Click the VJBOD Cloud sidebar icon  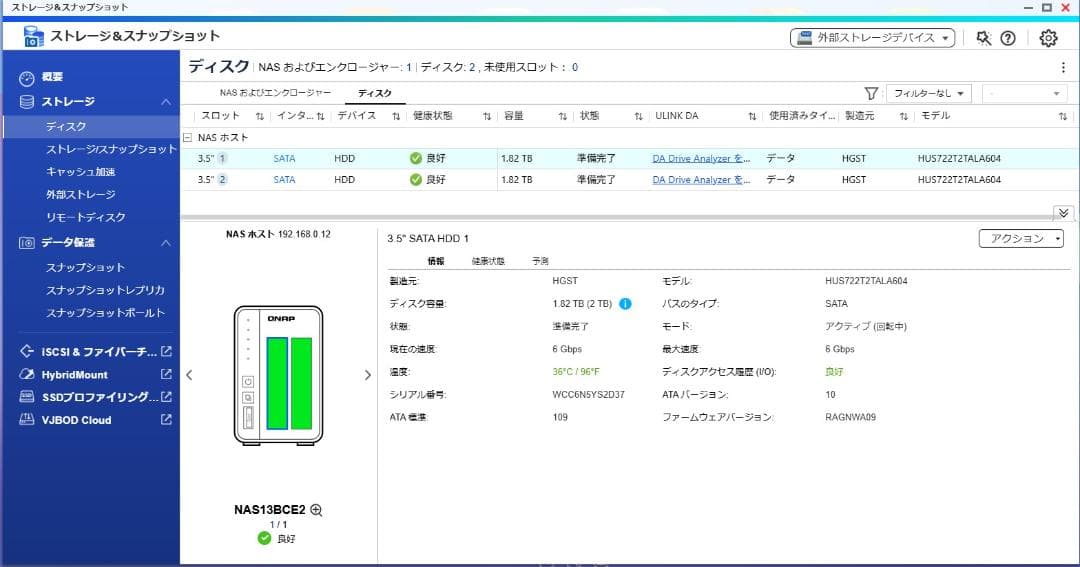click(x=26, y=420)
